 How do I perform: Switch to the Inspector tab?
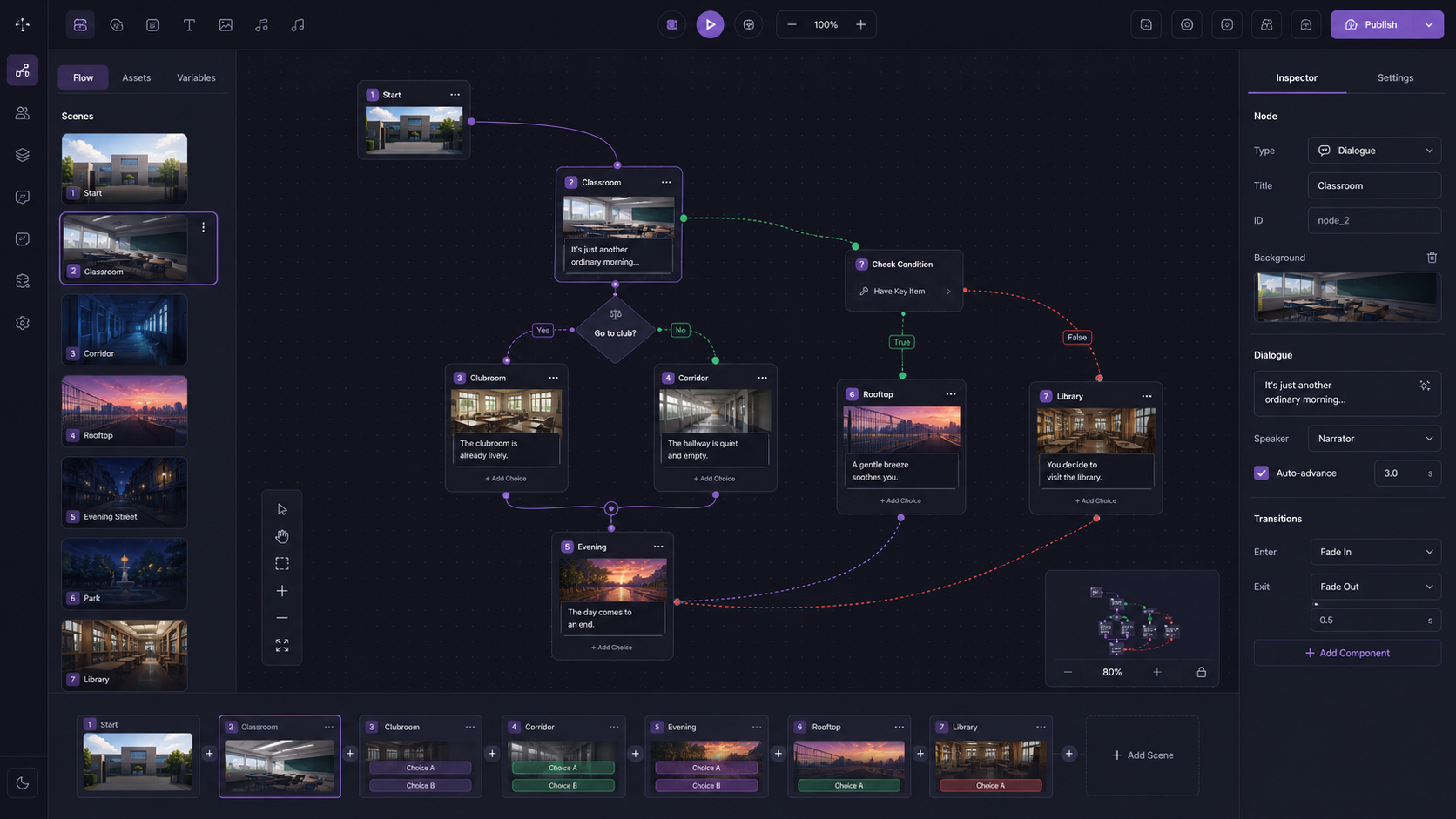(x=1297, y=77)
